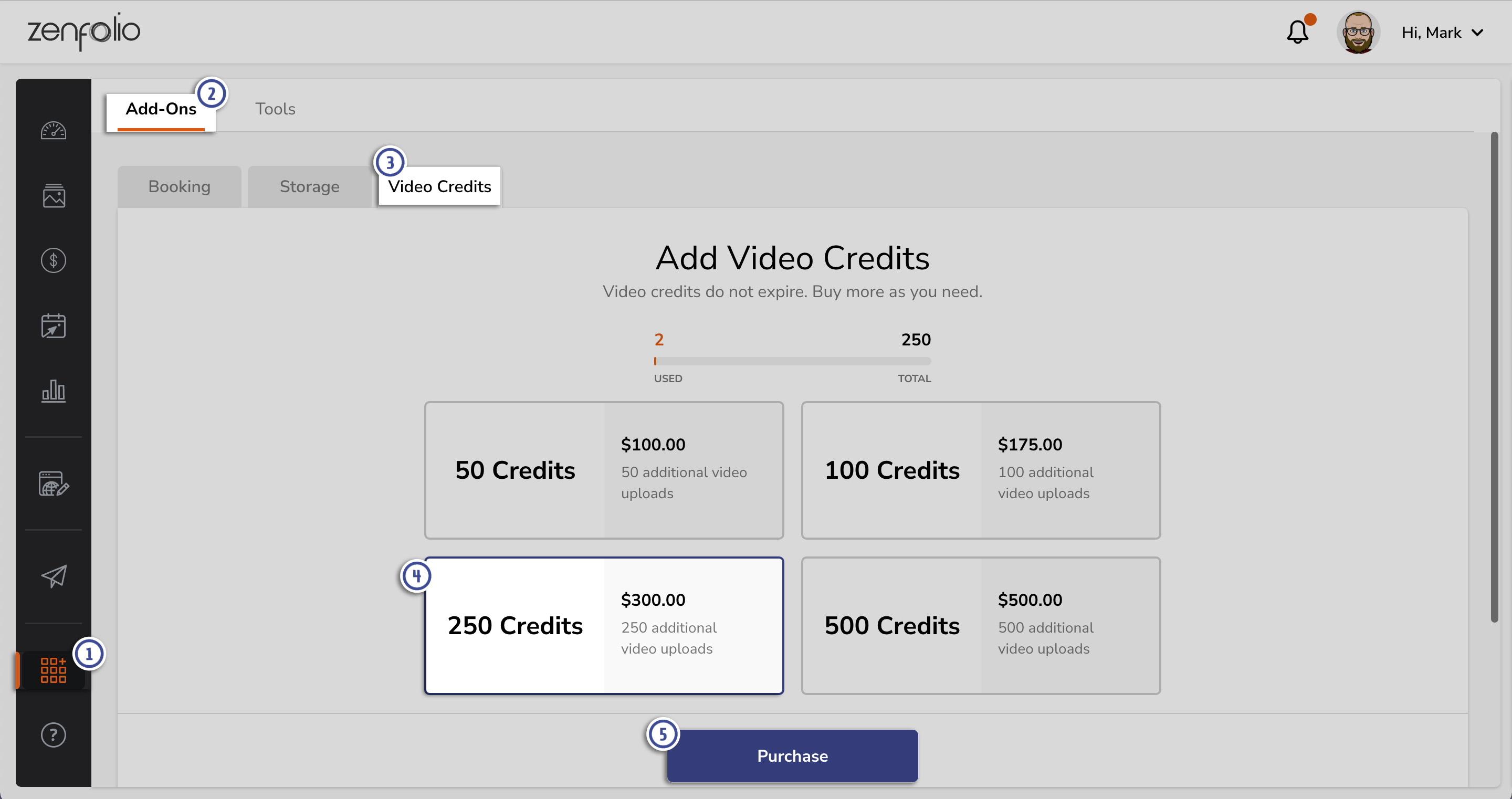Image resolution: width=1512 pixels, height=799 pixels.
Task: Click the notification bell
Action: pos(1297,33)
